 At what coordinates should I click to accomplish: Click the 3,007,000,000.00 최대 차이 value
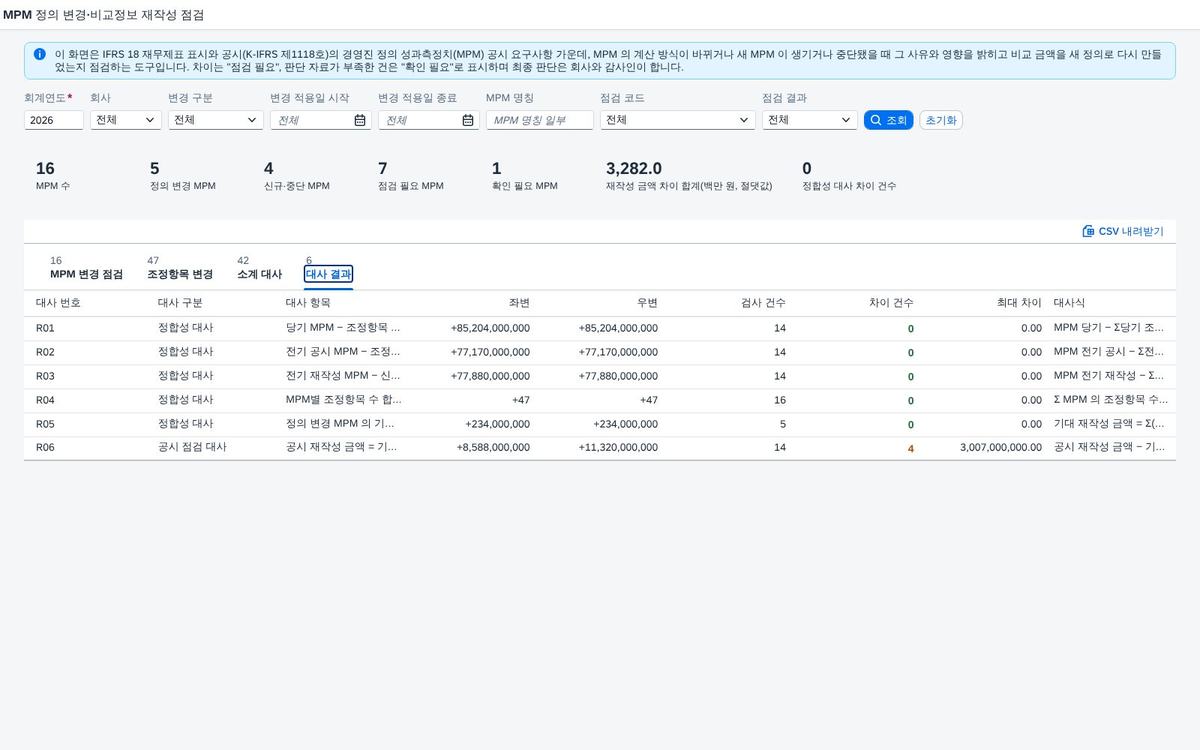pos(1000,448)
